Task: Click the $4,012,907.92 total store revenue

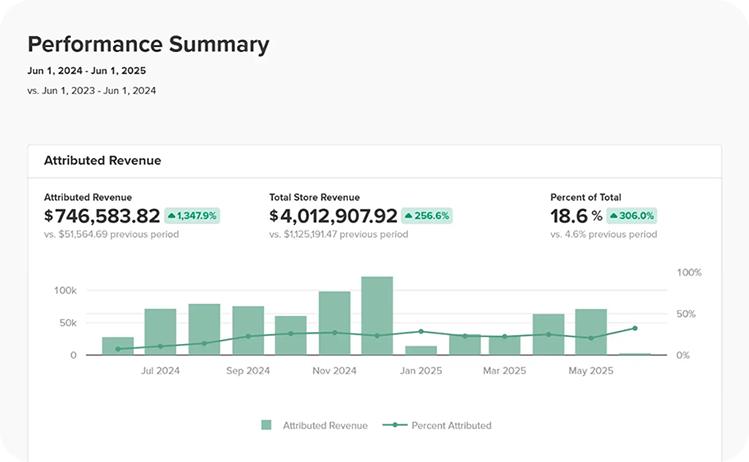Action: (333, 216)
